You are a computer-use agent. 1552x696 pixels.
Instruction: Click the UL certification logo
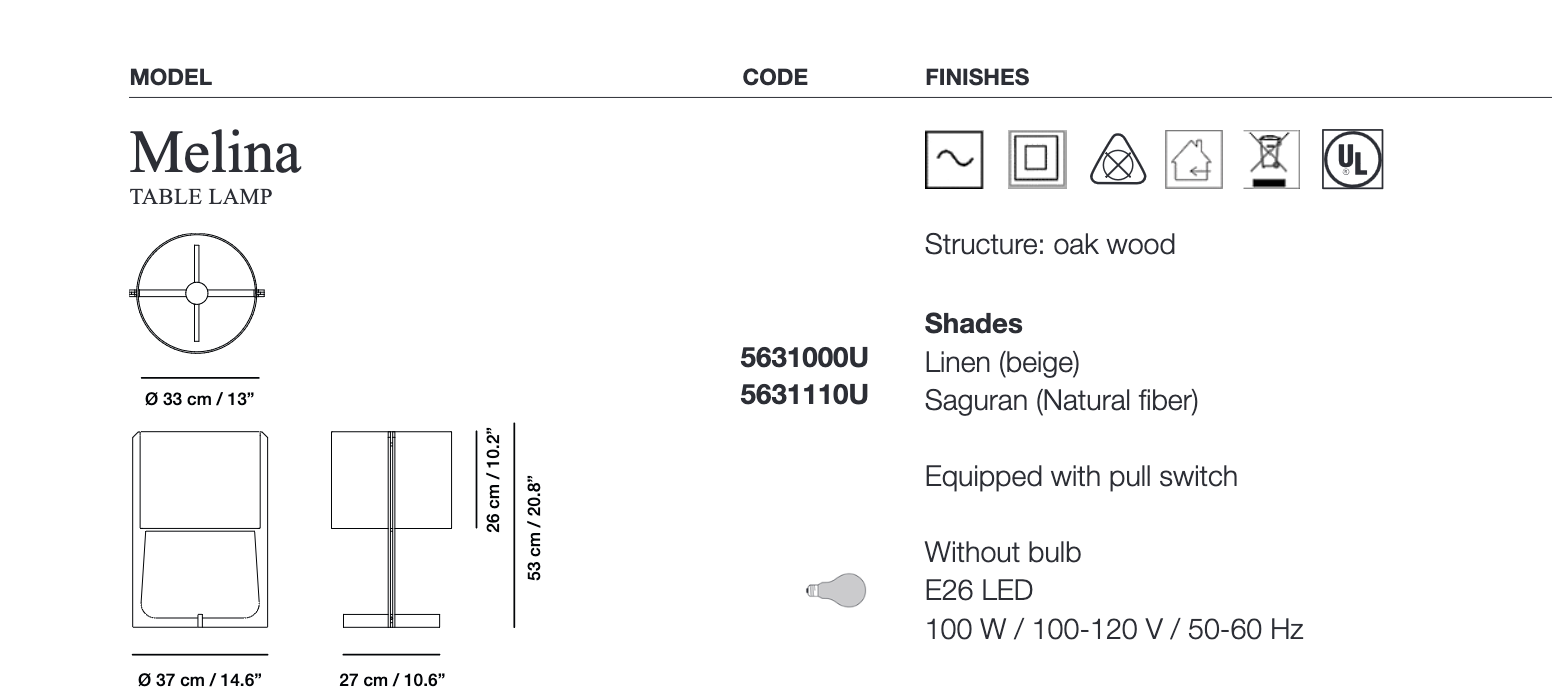coord(1353,159)
